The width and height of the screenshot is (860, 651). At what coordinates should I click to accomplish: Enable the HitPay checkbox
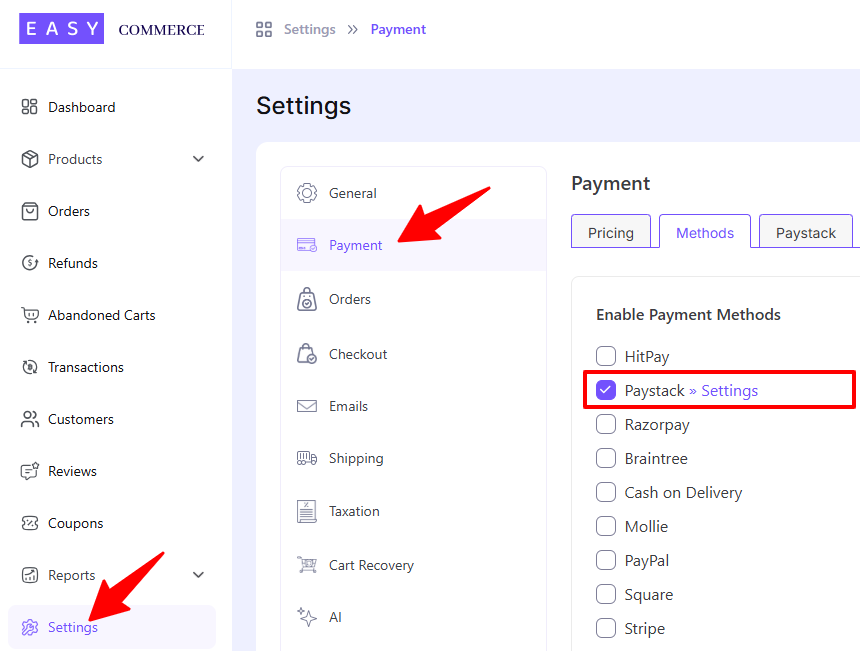[606, 356]
